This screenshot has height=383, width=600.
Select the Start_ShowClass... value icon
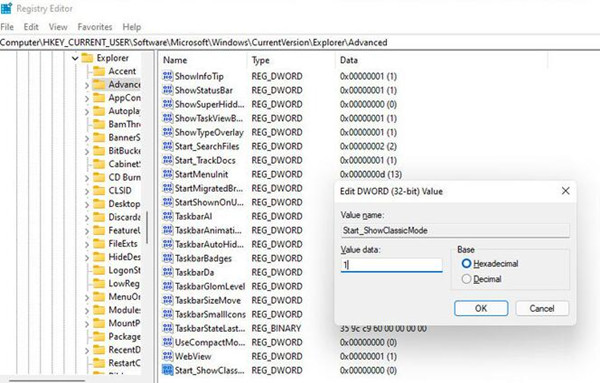(168, 370)
